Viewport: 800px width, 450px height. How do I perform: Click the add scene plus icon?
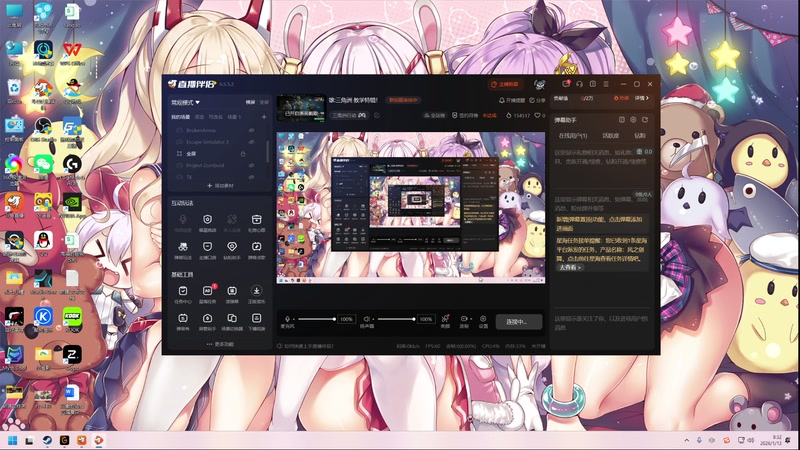[264, 117]
